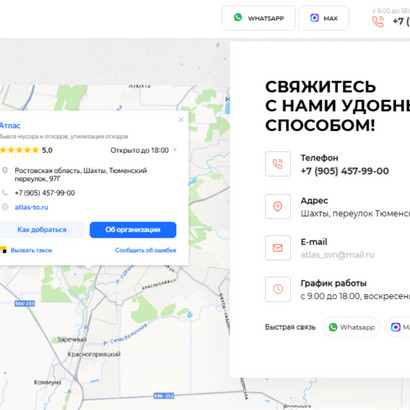The image size is (410, 410).
Task: Click the Телефон icon box
Action: tap(278, 164)
